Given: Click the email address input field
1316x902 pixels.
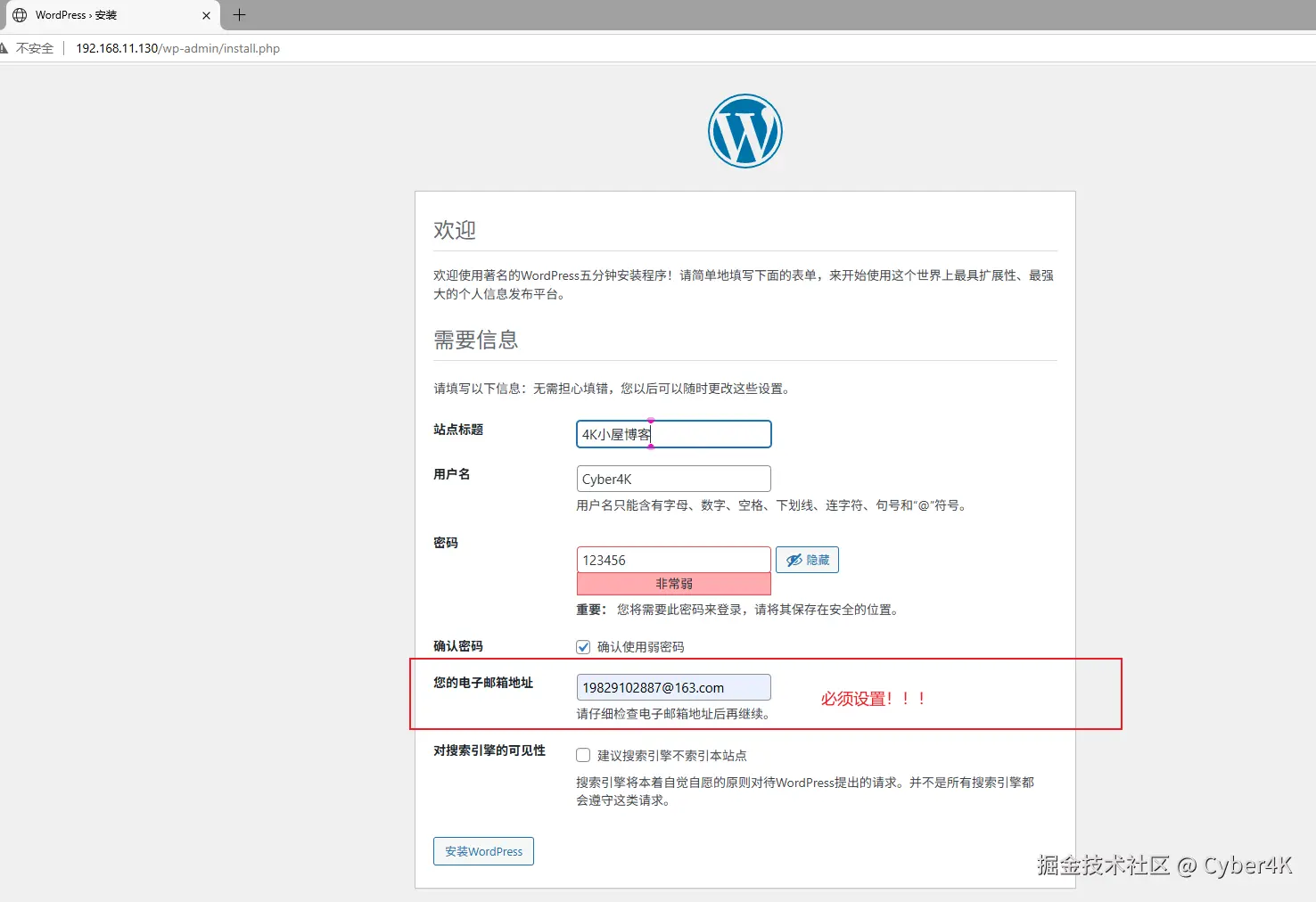Looking at the screenshot, I should coord(674,687).
